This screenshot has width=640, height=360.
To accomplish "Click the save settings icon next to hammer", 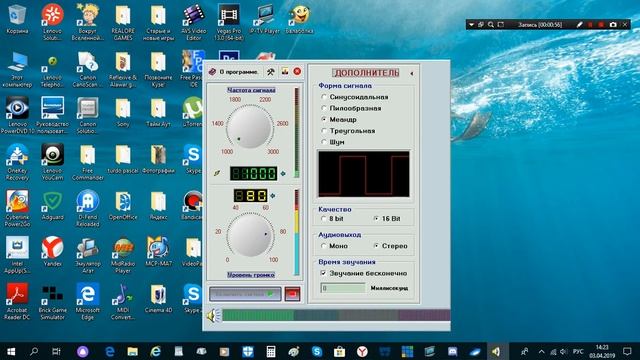I will tap(284, 72).
